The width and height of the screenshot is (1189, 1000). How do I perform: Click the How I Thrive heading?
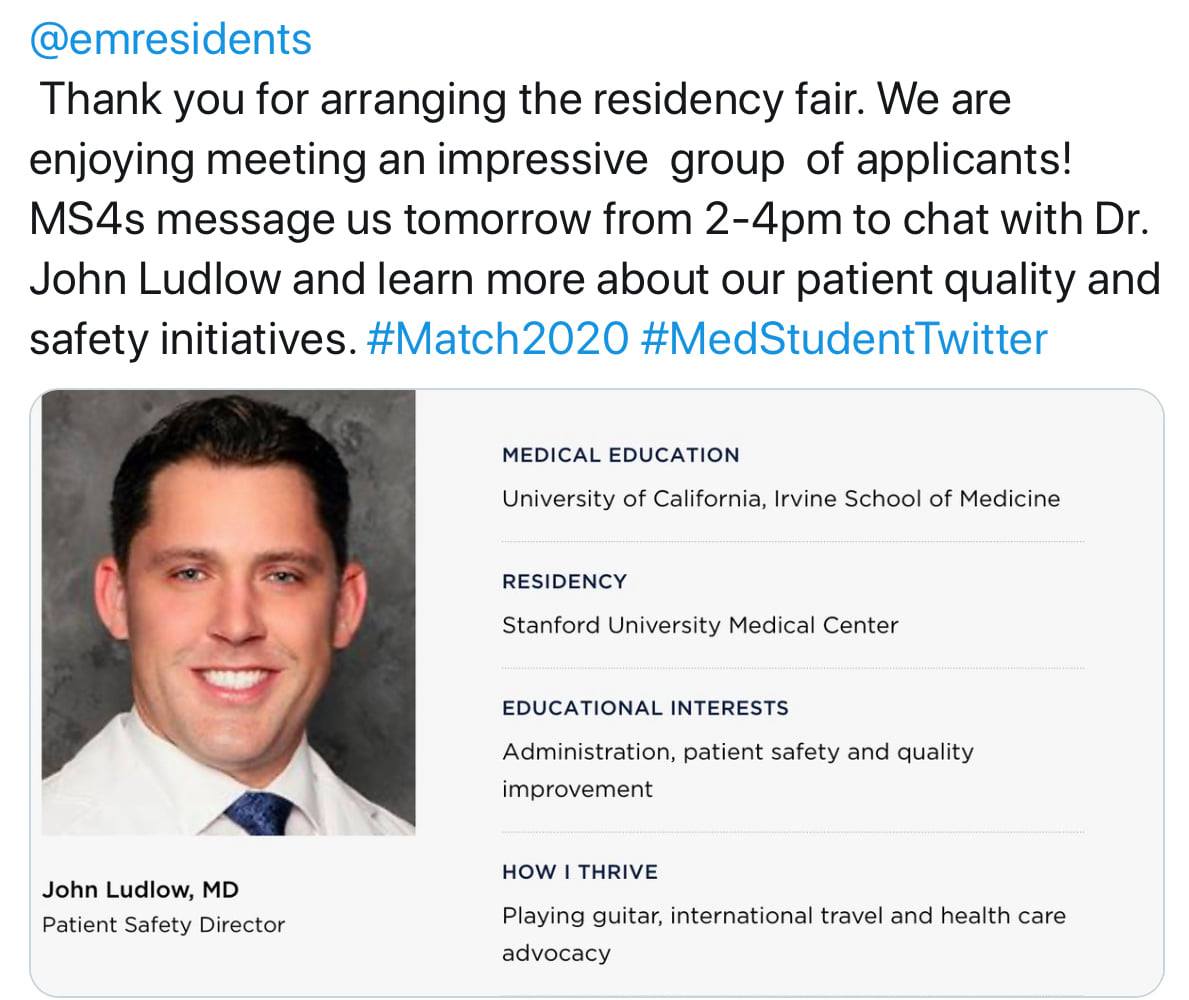coord(580,872)
